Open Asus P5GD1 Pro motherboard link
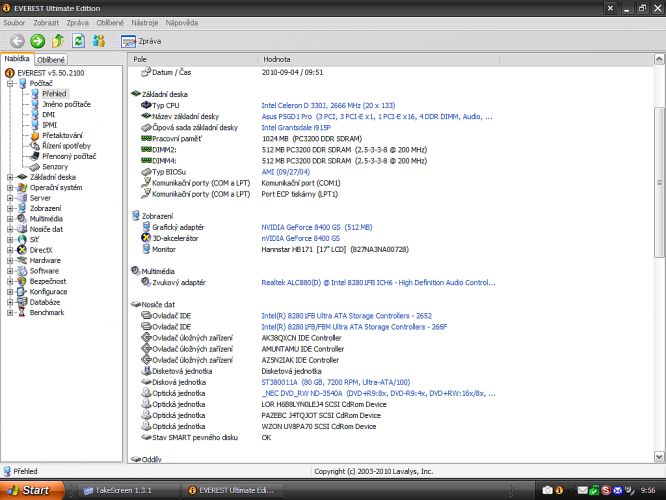Screen dimensions: 666x500 (x=377, y=116)
